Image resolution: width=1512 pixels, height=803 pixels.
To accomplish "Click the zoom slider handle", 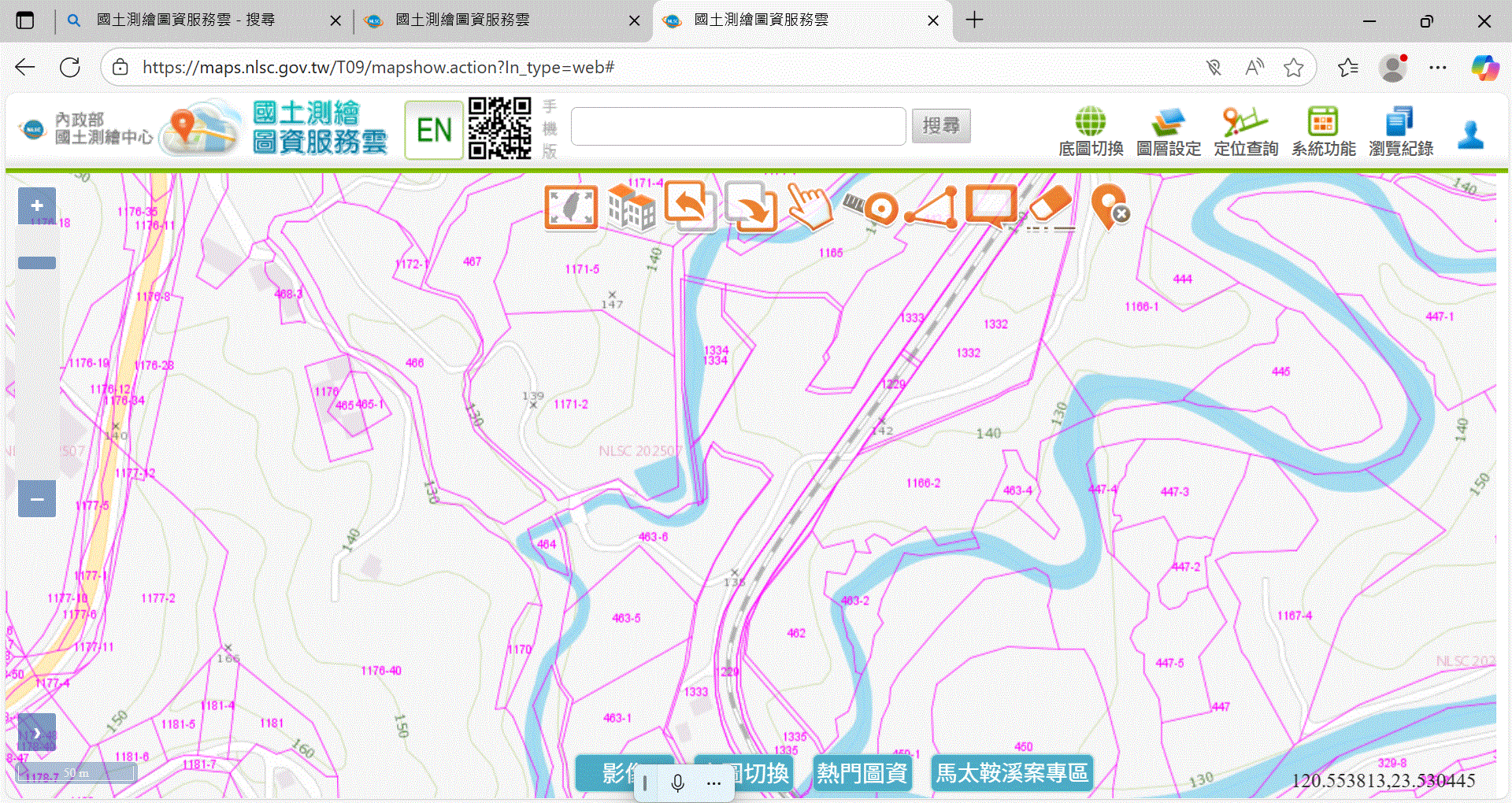I will [x=37, y=263].
